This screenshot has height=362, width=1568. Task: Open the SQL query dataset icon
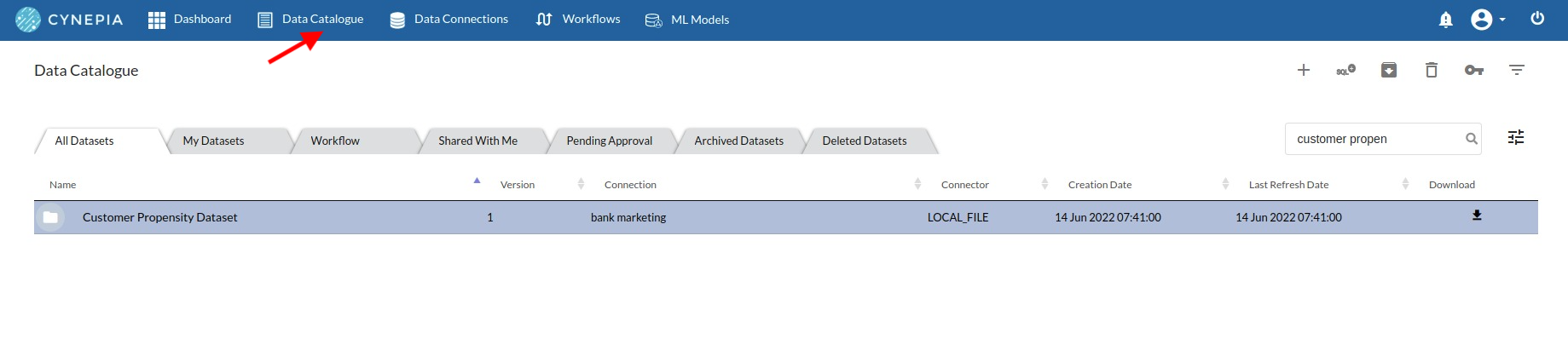pos(1345,70)
